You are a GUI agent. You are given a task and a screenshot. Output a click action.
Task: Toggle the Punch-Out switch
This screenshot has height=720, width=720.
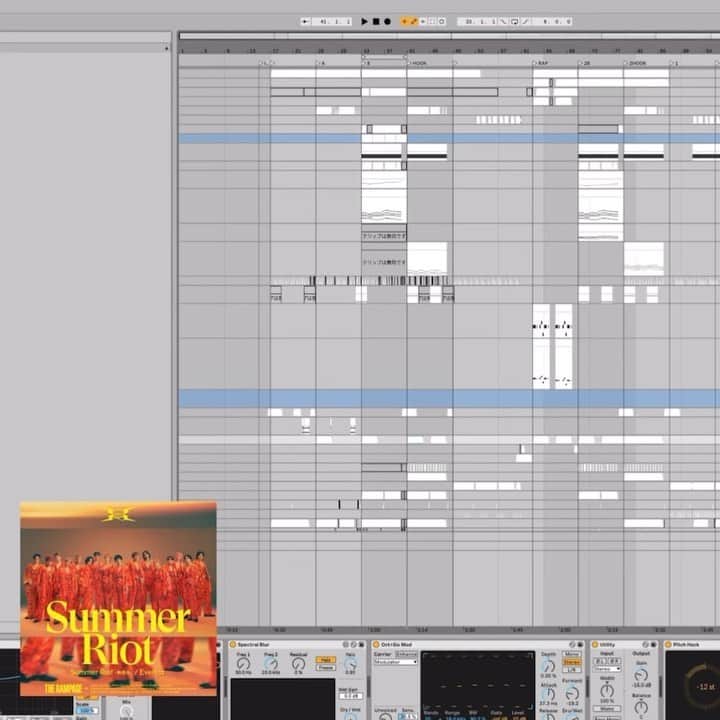[x=525, y=21]
